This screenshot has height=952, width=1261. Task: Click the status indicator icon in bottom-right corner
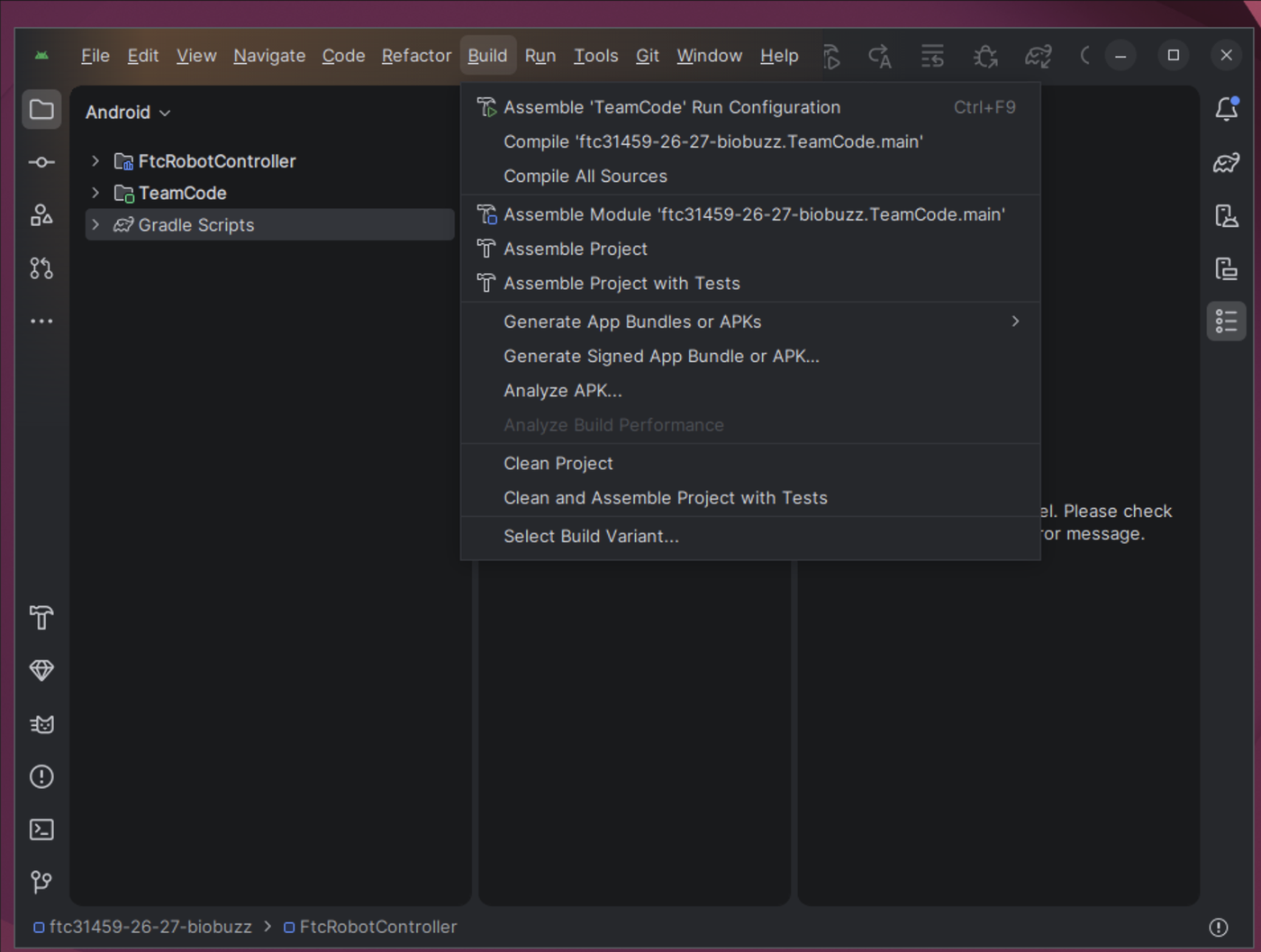click(x=1219, y=927)
